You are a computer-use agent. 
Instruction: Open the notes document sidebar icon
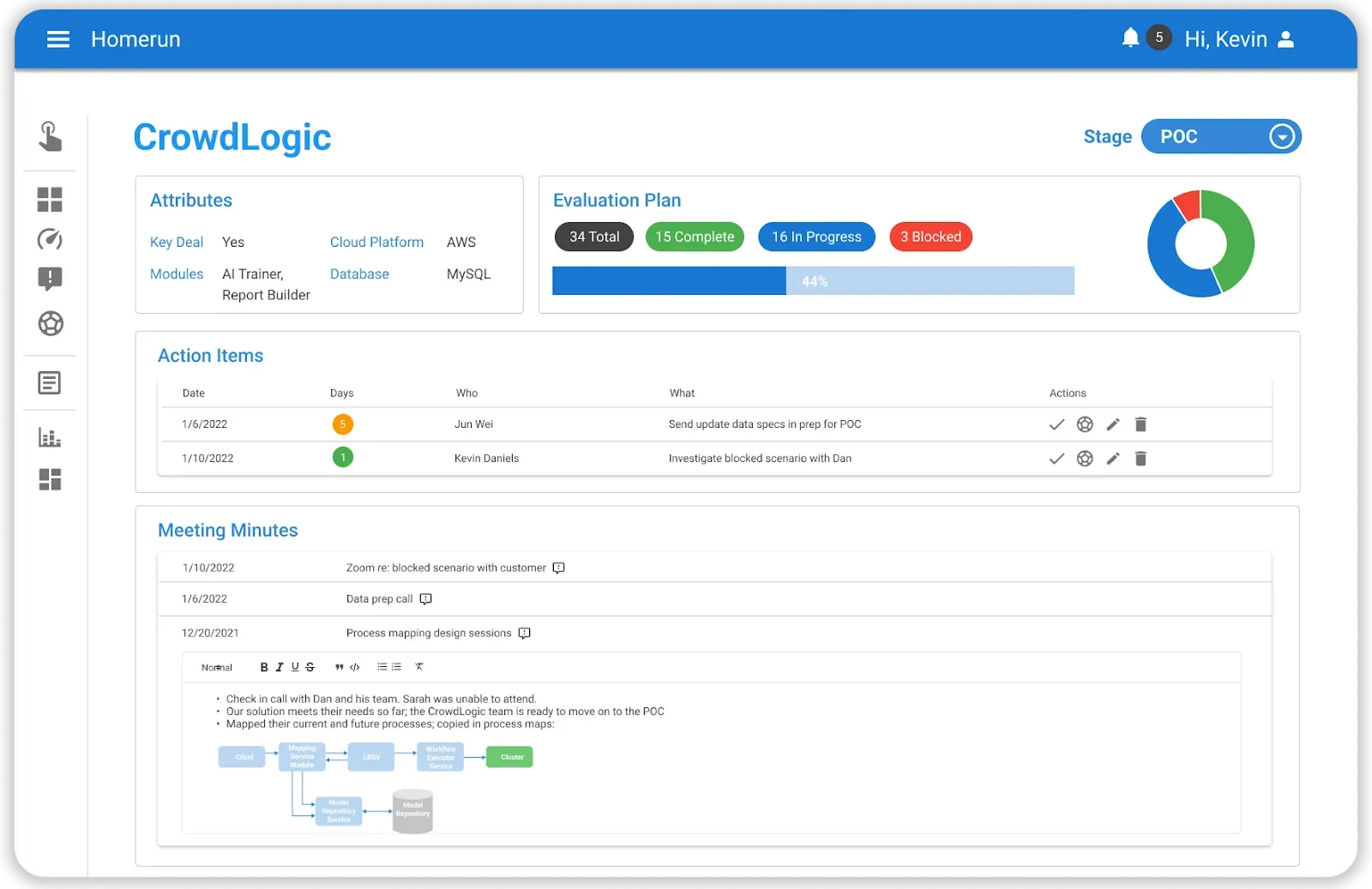coord(50,382)
